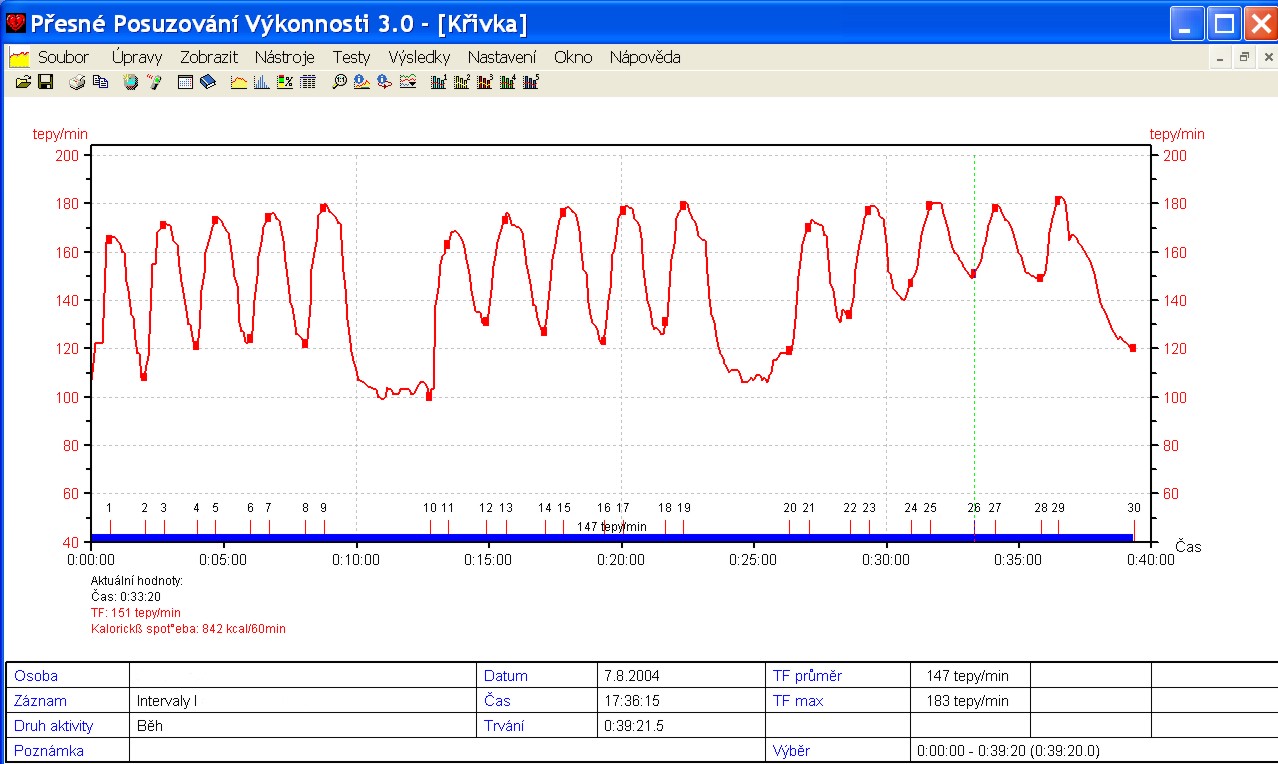This screenshot has height=764, width=1278.
Task: Click the open folder toolbar icon
Action: pos(23,82)
